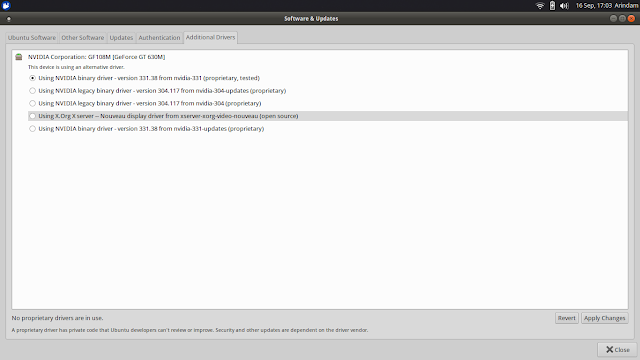Close the Software & Updates dialog
The image size is (640, 360).
click(618, 350)
